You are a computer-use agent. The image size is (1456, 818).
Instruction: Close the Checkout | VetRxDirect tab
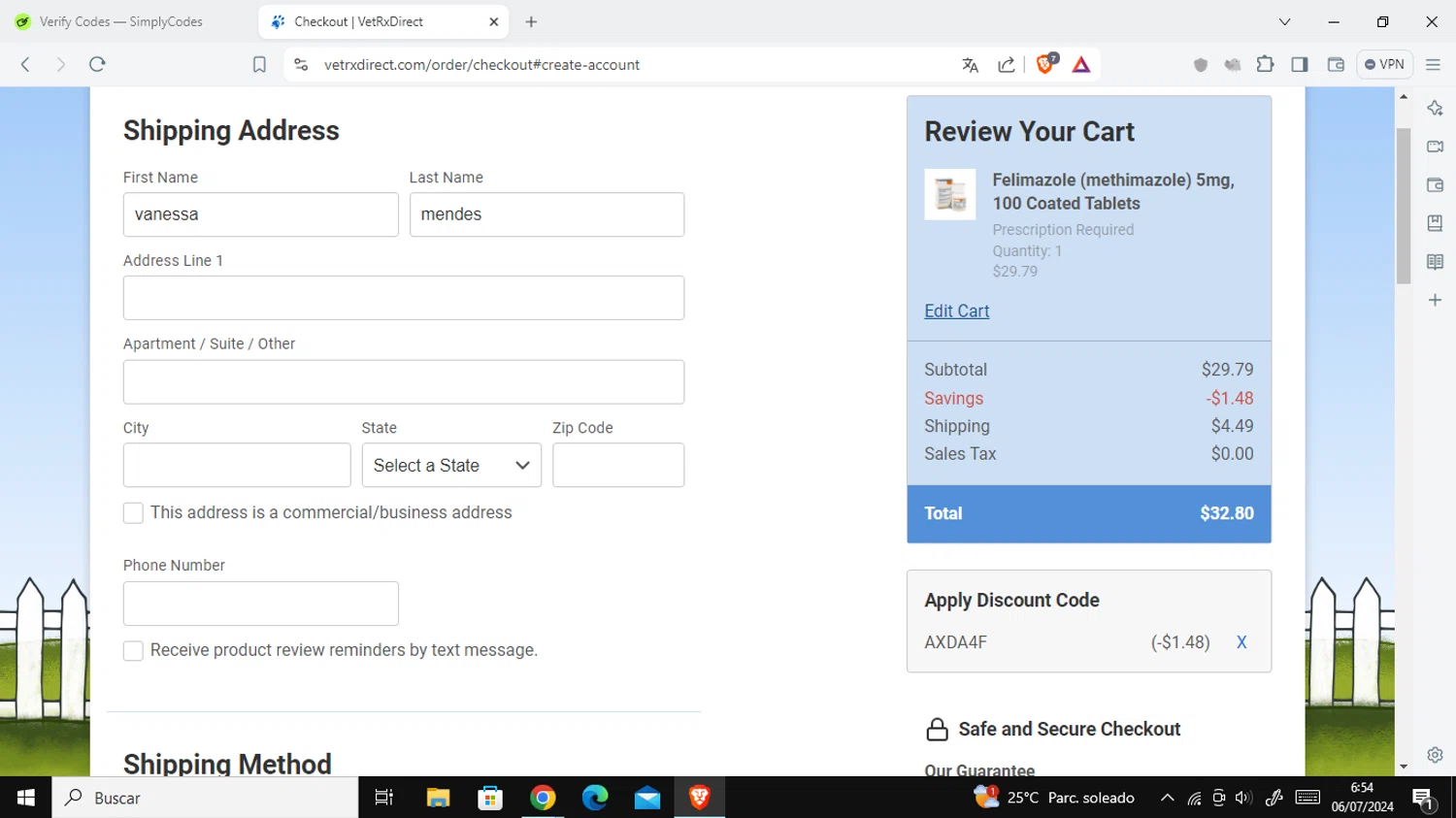pyautogui.click(x=493, y=21)
